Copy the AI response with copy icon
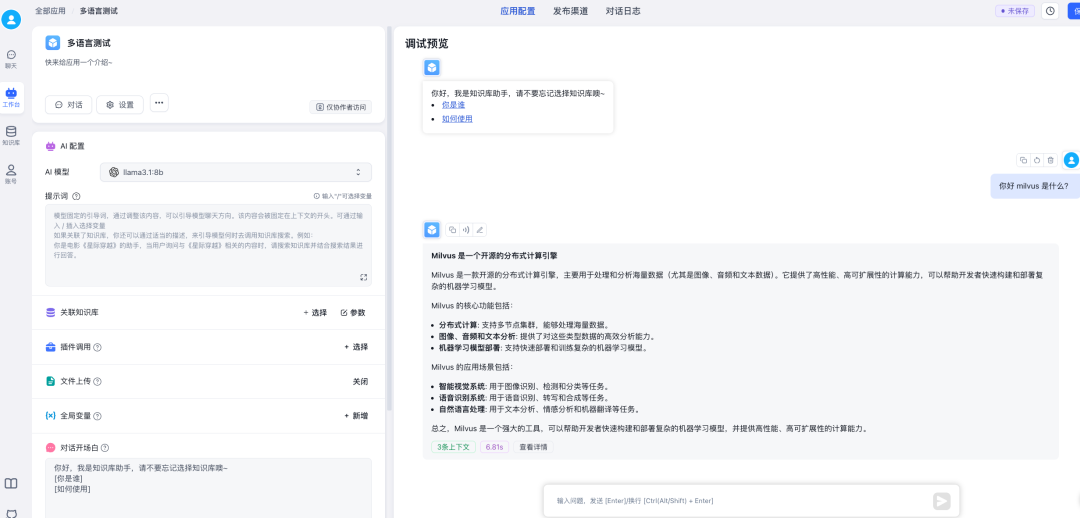 tap(452, 230)
